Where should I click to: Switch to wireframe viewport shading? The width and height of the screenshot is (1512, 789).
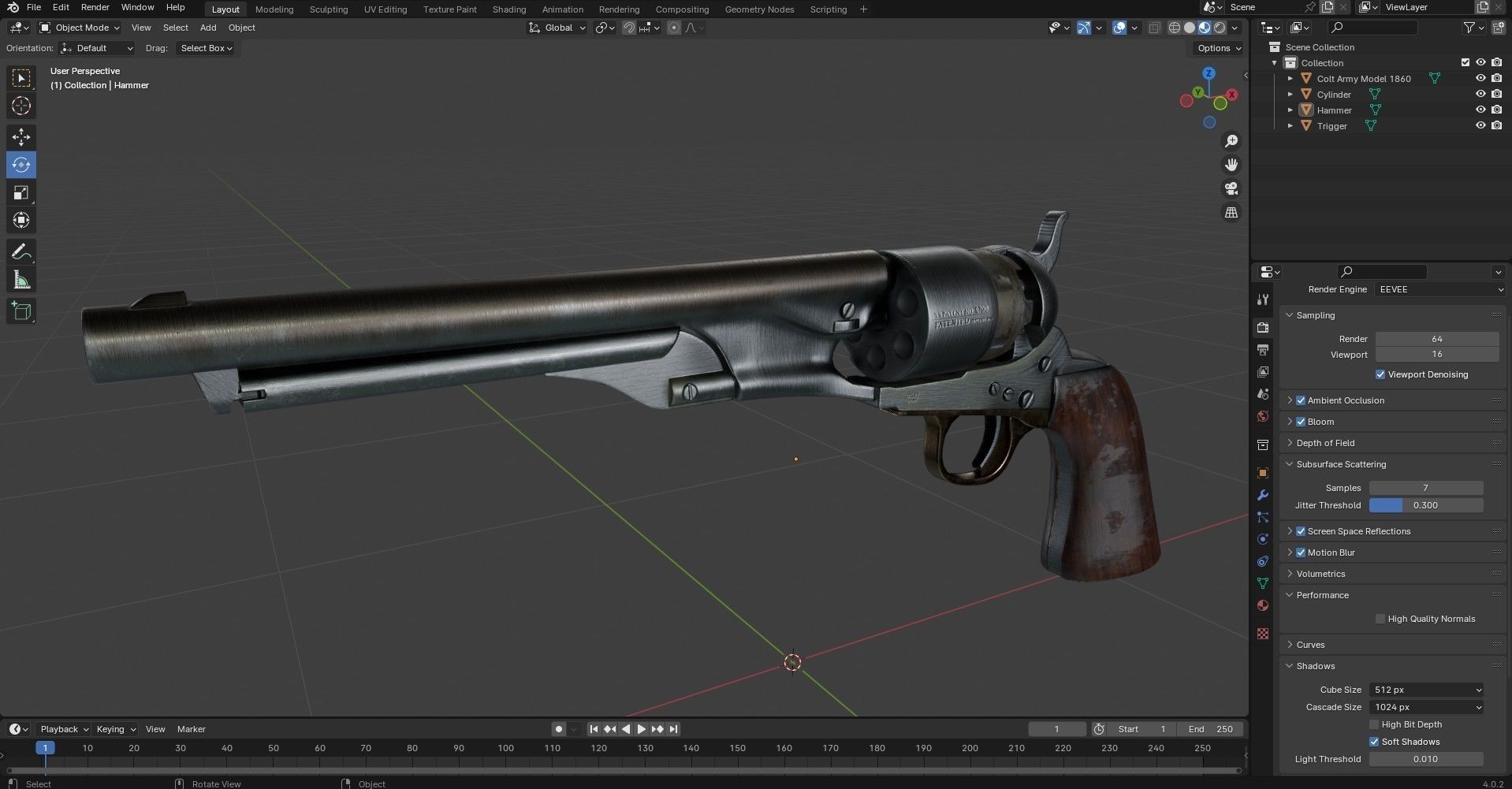1175,28
